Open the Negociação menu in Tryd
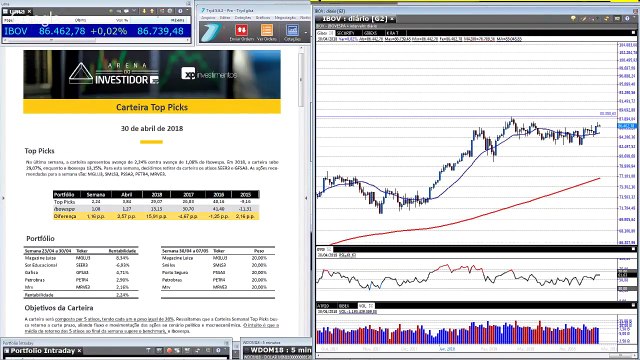The width and height of the screenshot is (640, 360). 285,18
